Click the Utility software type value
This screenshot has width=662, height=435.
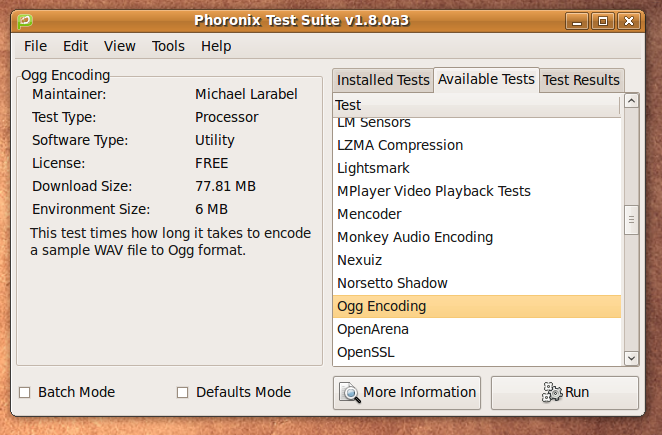click(214, 140)
